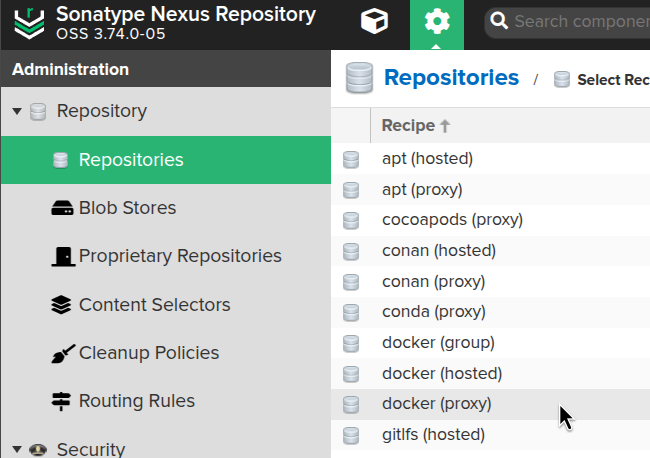The height and width of the screenshot is (458, 650).
Task: Click the conan (proxy) row icon
Action: (x=351, y=282)
